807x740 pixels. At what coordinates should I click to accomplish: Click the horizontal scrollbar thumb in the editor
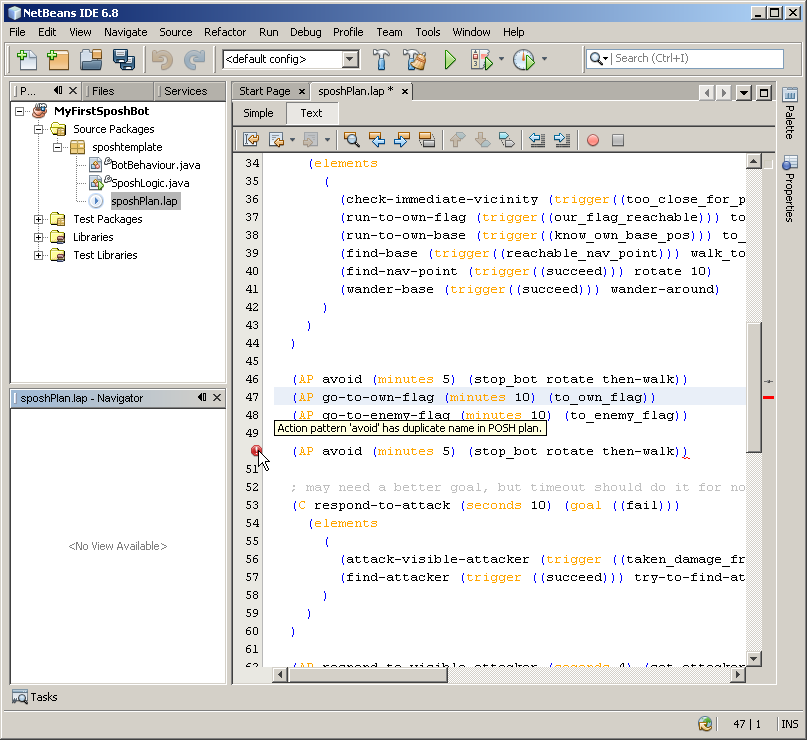point(367,674)
